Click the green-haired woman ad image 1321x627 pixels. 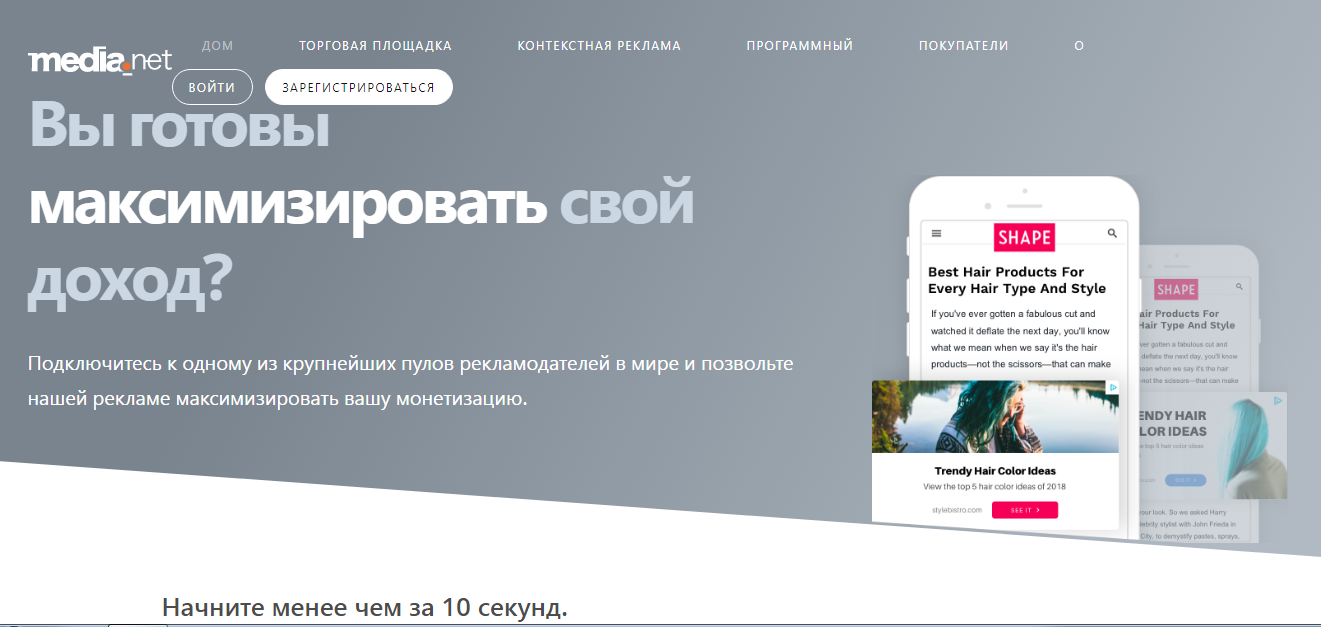pos(995,417)
